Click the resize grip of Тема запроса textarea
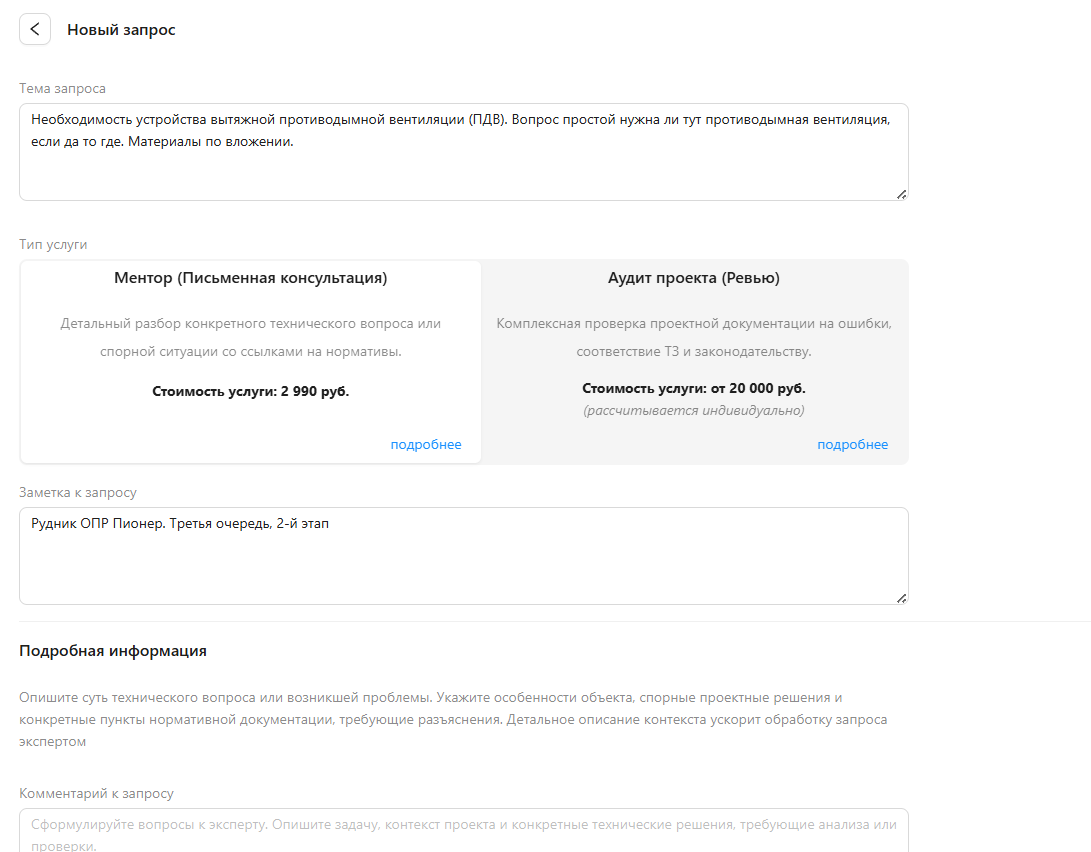This screenshot has height=852, width=1091. 901,193
